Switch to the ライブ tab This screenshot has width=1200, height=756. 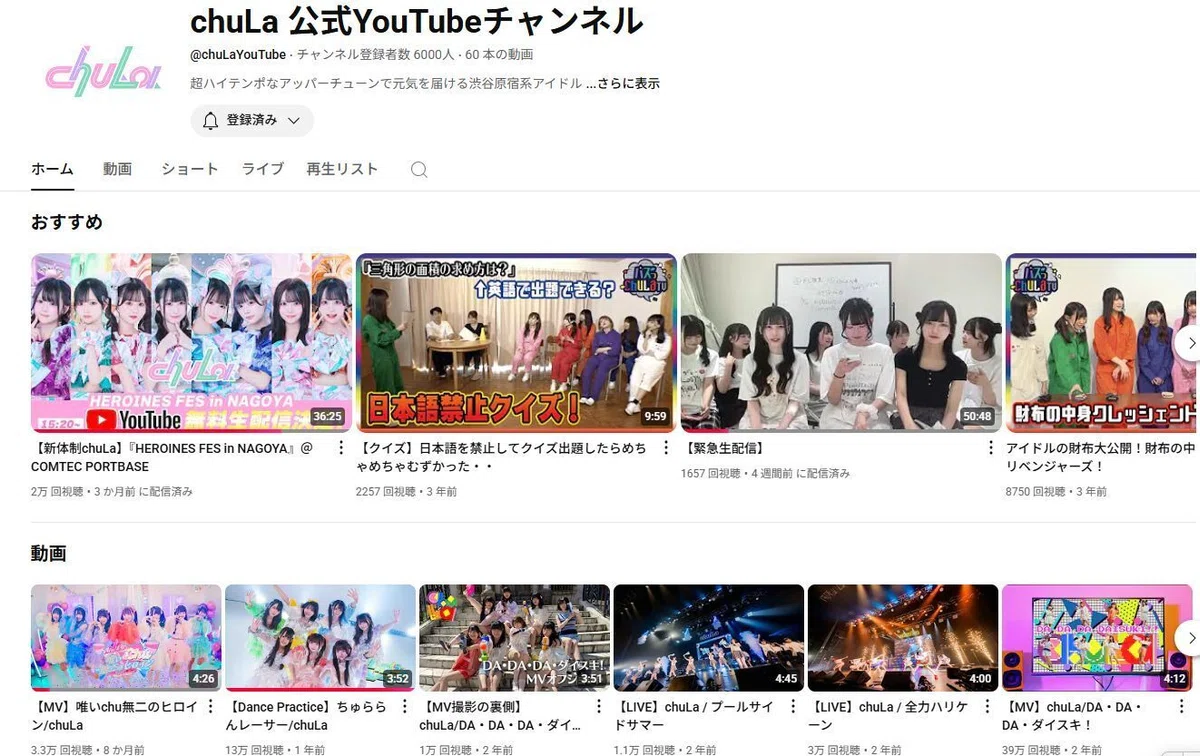pos(263,169)
